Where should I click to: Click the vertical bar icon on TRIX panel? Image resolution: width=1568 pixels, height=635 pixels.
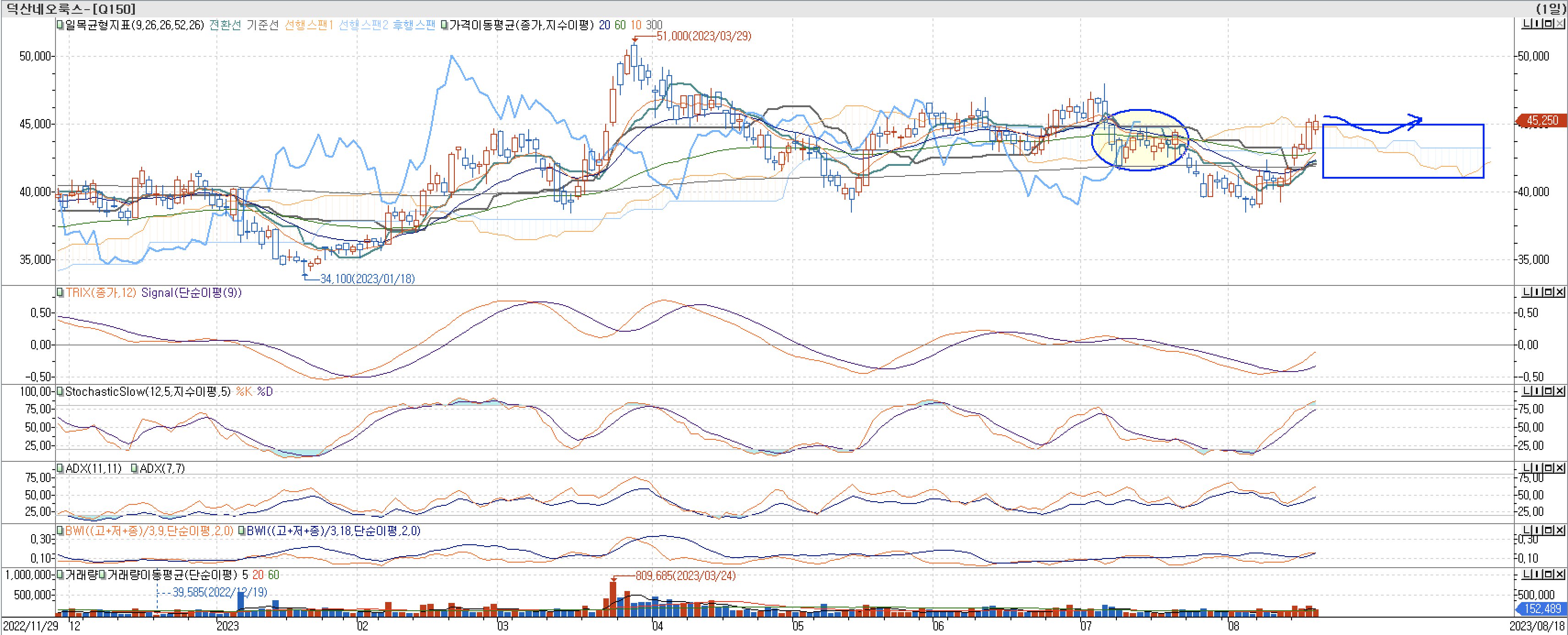pyautogui.click(x=1537, y=293)
